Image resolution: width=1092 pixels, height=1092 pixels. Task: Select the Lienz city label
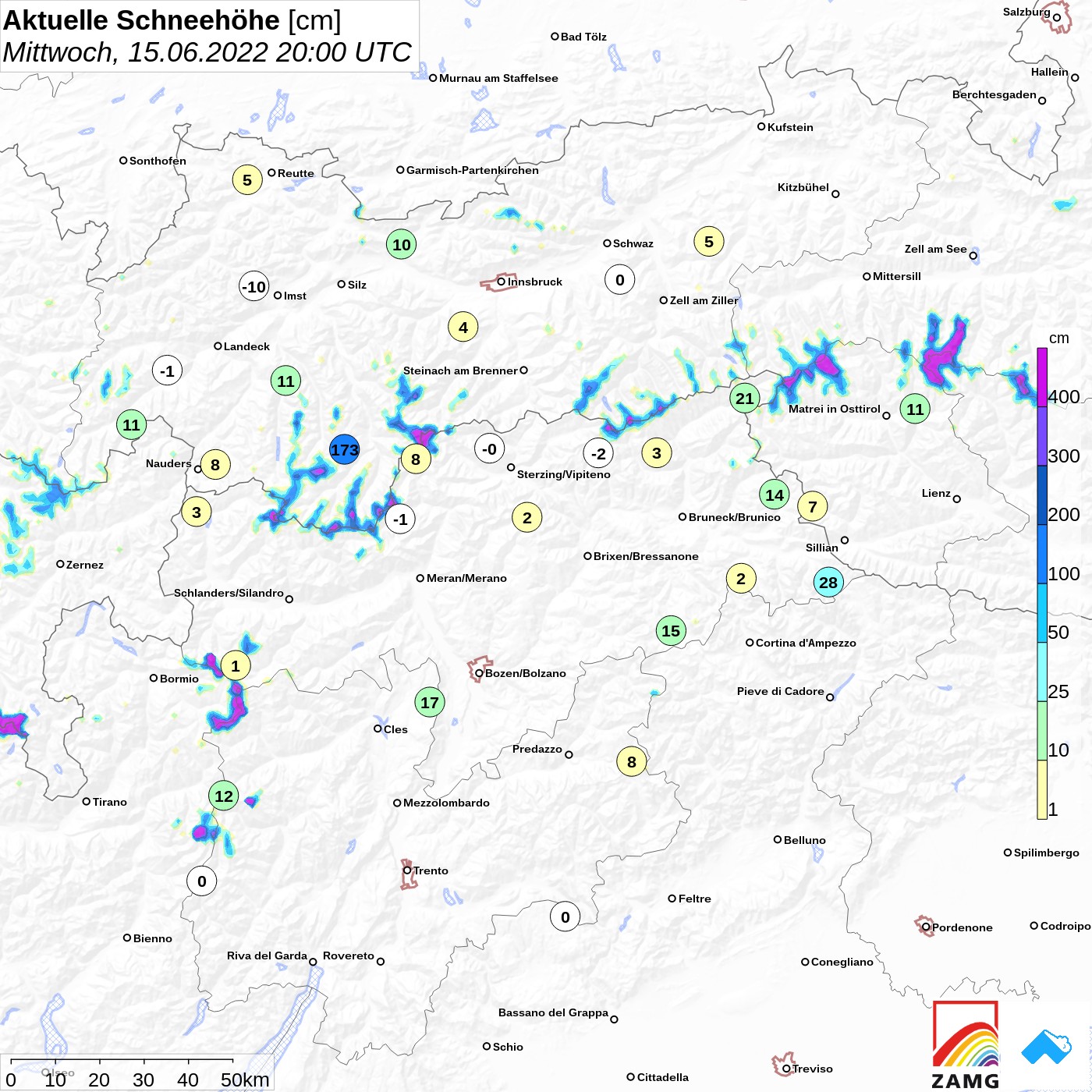point(936,493)
